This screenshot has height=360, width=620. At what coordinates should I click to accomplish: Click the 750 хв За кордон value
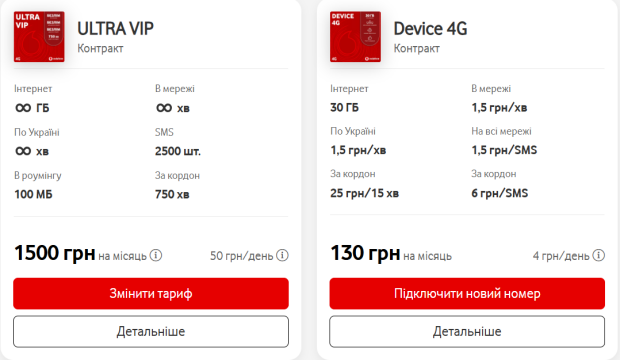[x=172, y=194]
